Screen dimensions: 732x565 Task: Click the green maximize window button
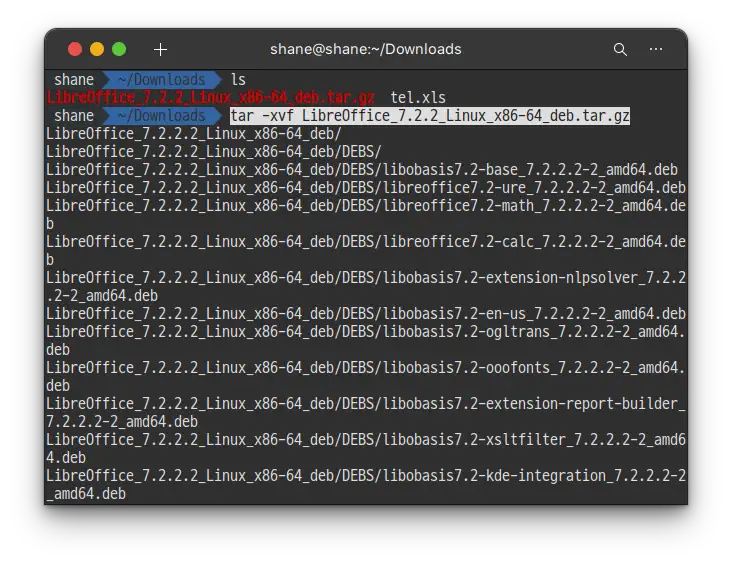click(119, 49)
